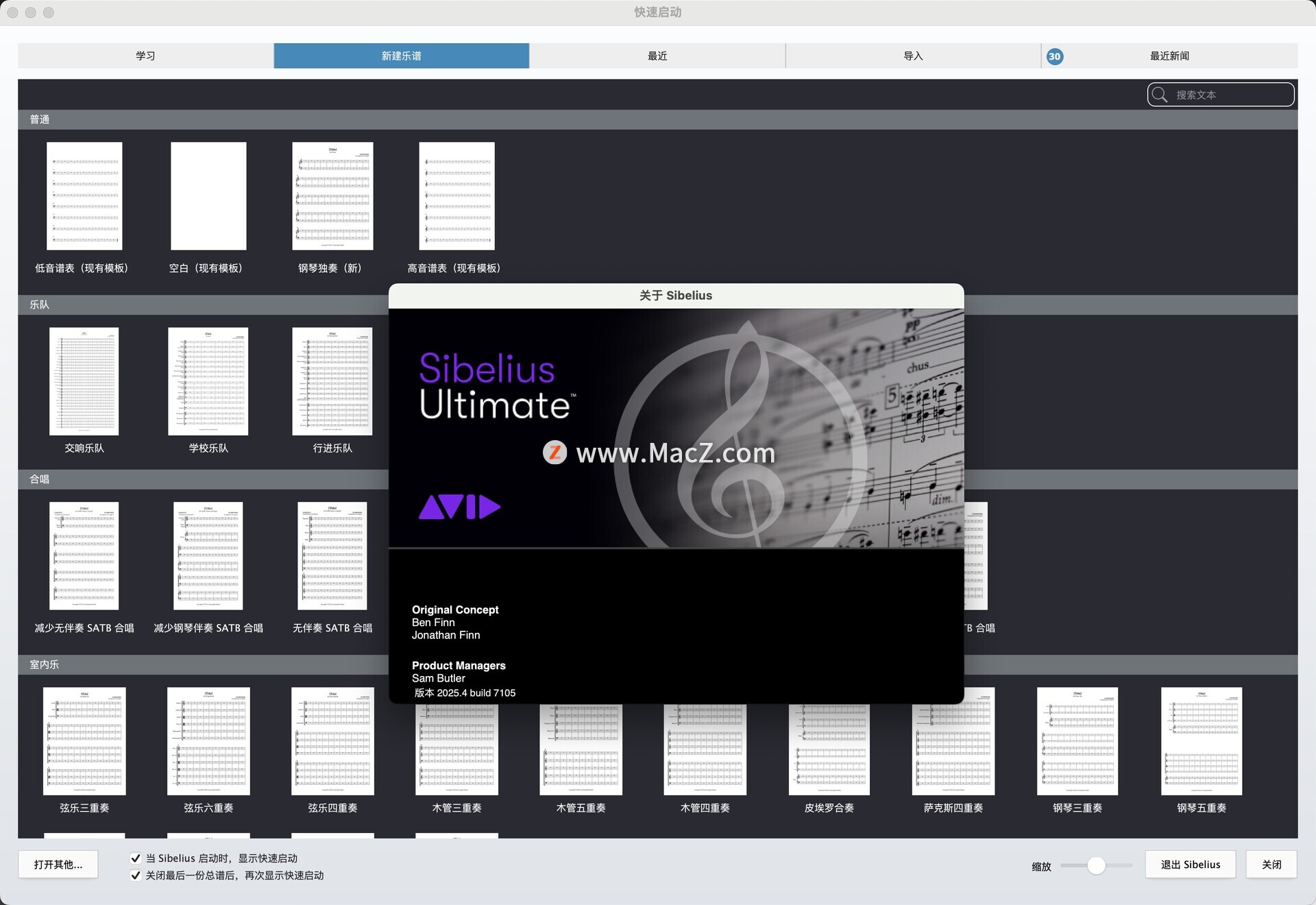
Task: Pick the 行进乐队 template
Action: point(332,381)
